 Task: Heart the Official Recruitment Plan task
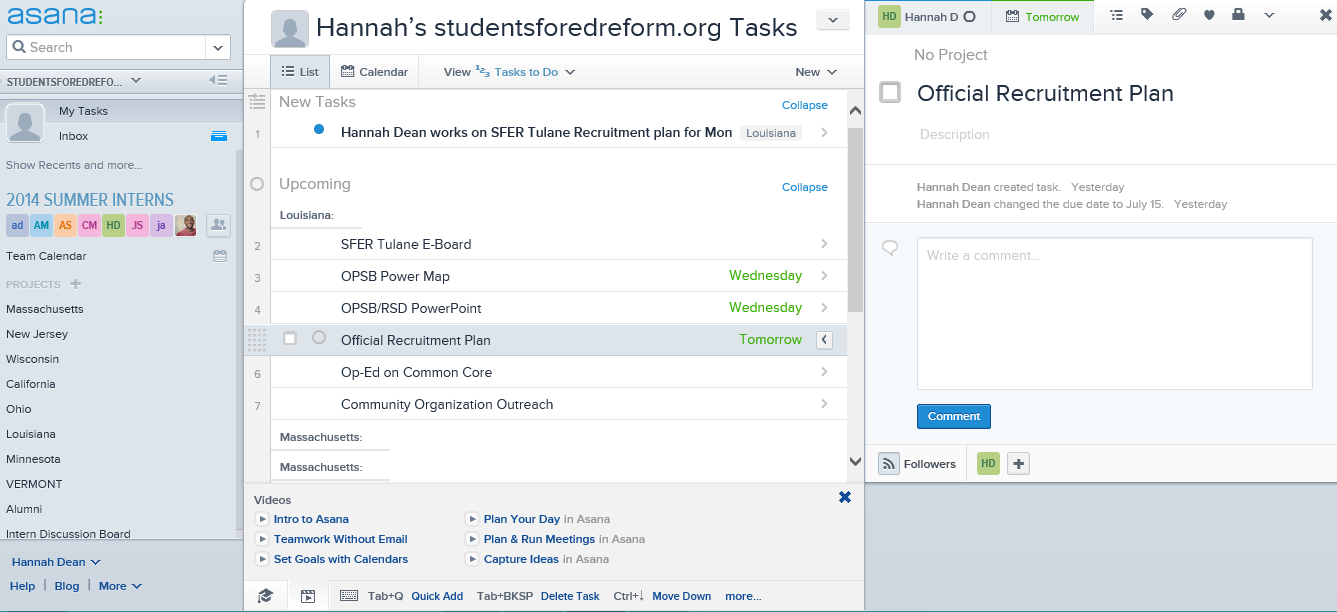coord(1209,15)
